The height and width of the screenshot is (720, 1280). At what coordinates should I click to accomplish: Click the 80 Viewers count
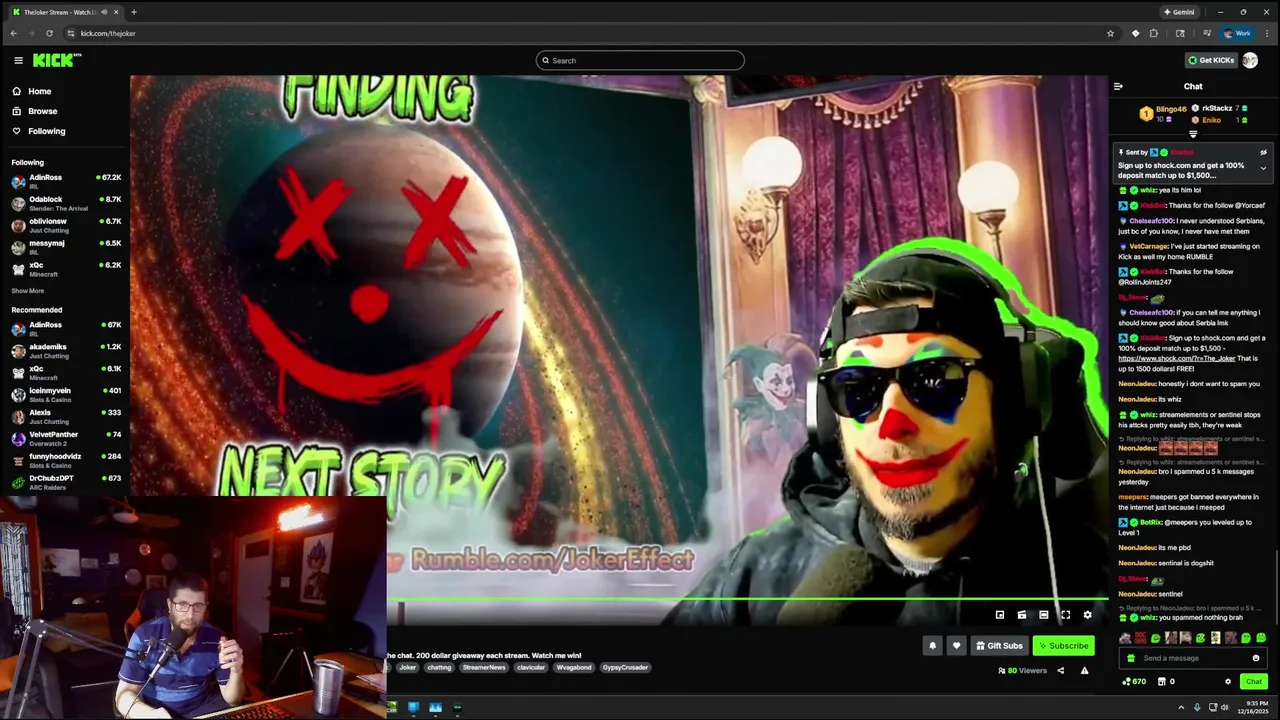pyautogui.click(x=1022, y=671)
